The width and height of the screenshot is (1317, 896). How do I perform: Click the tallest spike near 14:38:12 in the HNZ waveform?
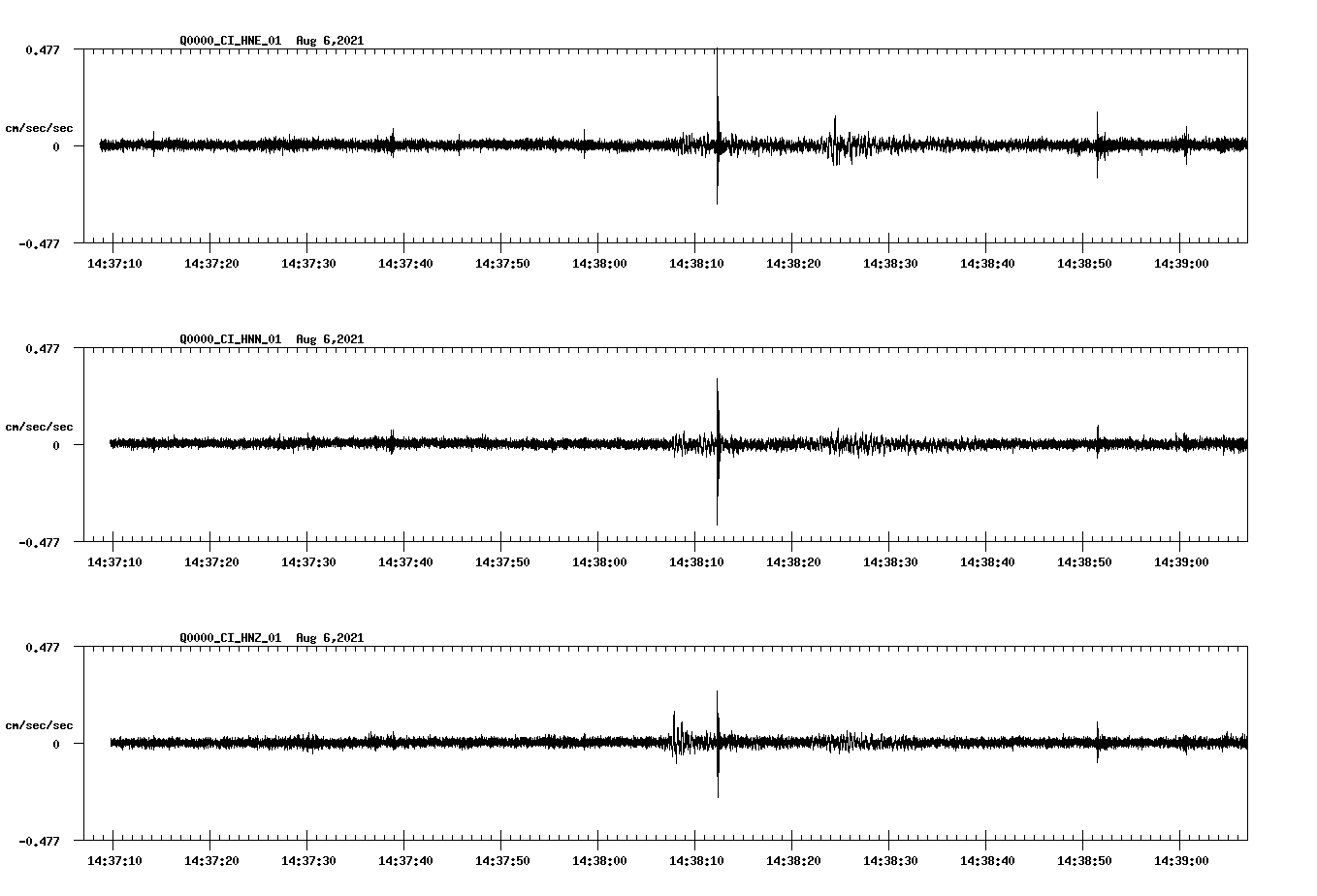[718, 744]
